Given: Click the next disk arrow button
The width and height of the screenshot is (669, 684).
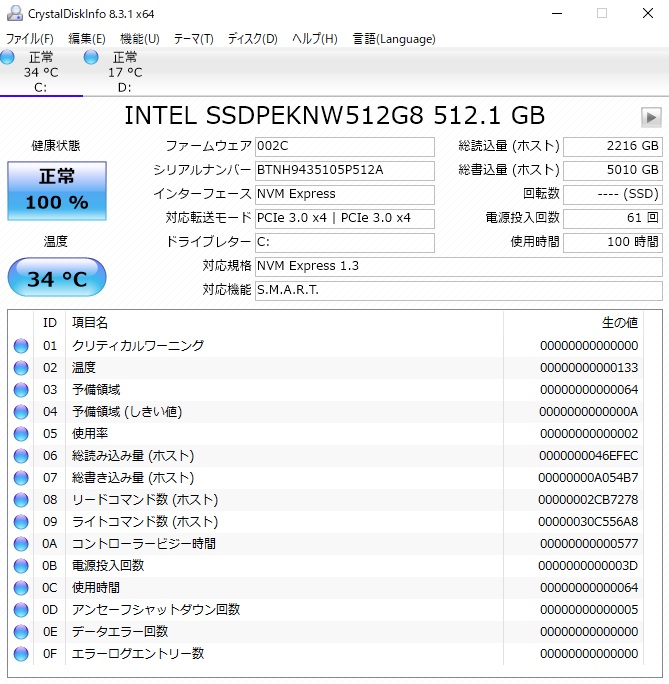Looking at the screenshot, I should tap(651, 117).
